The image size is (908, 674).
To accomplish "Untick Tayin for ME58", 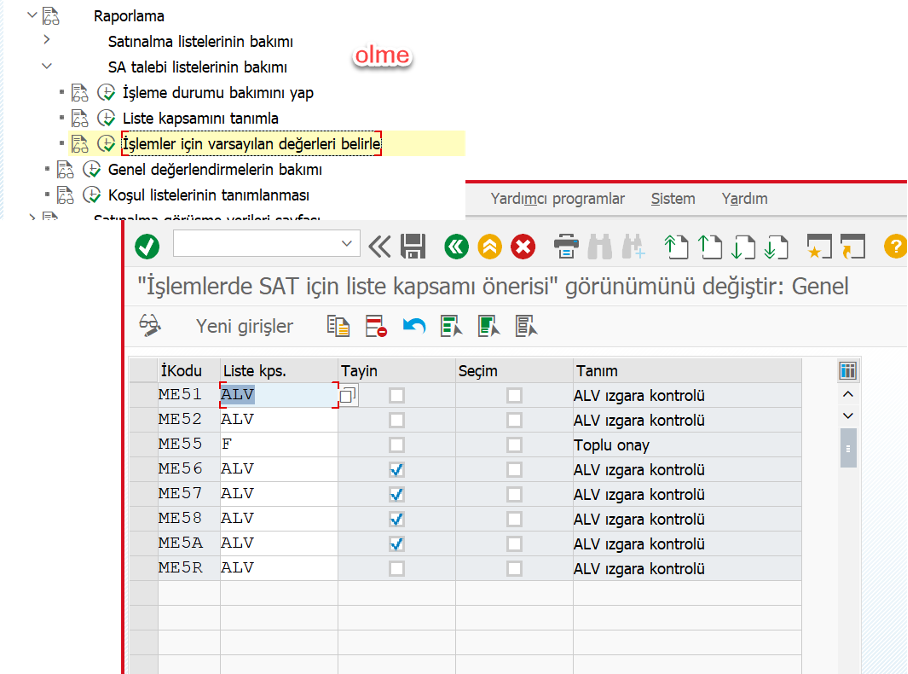I will pos(397,519).
